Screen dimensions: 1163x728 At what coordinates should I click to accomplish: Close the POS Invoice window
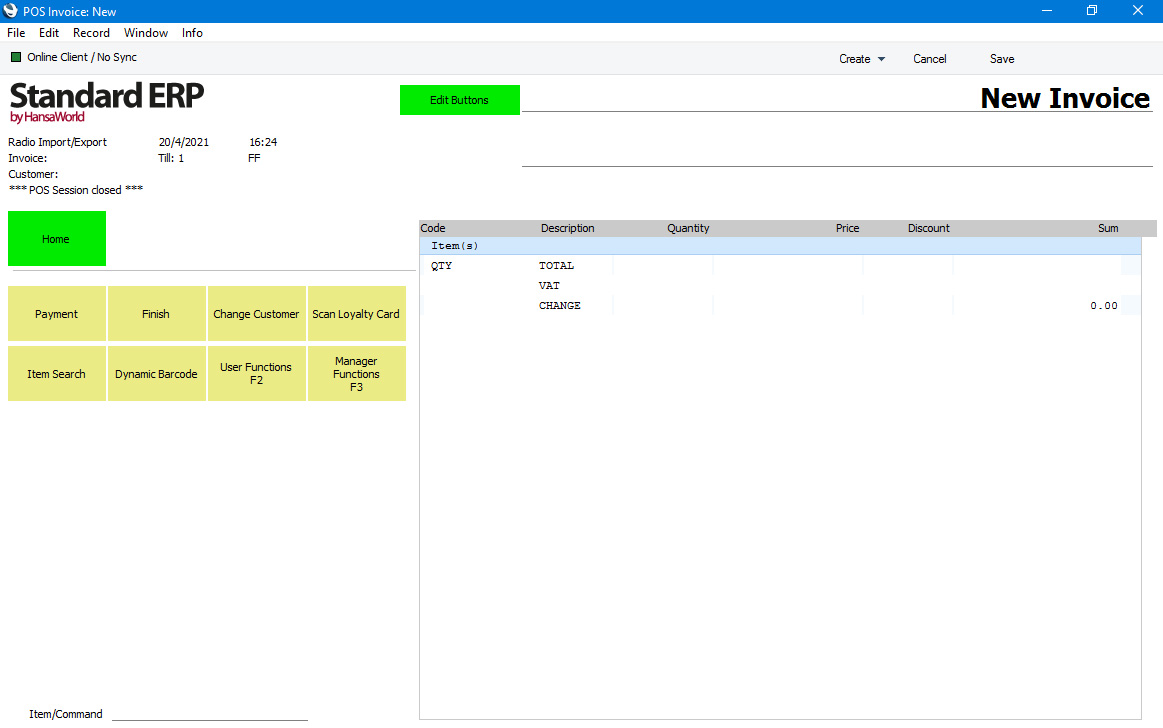[1138, 11]
